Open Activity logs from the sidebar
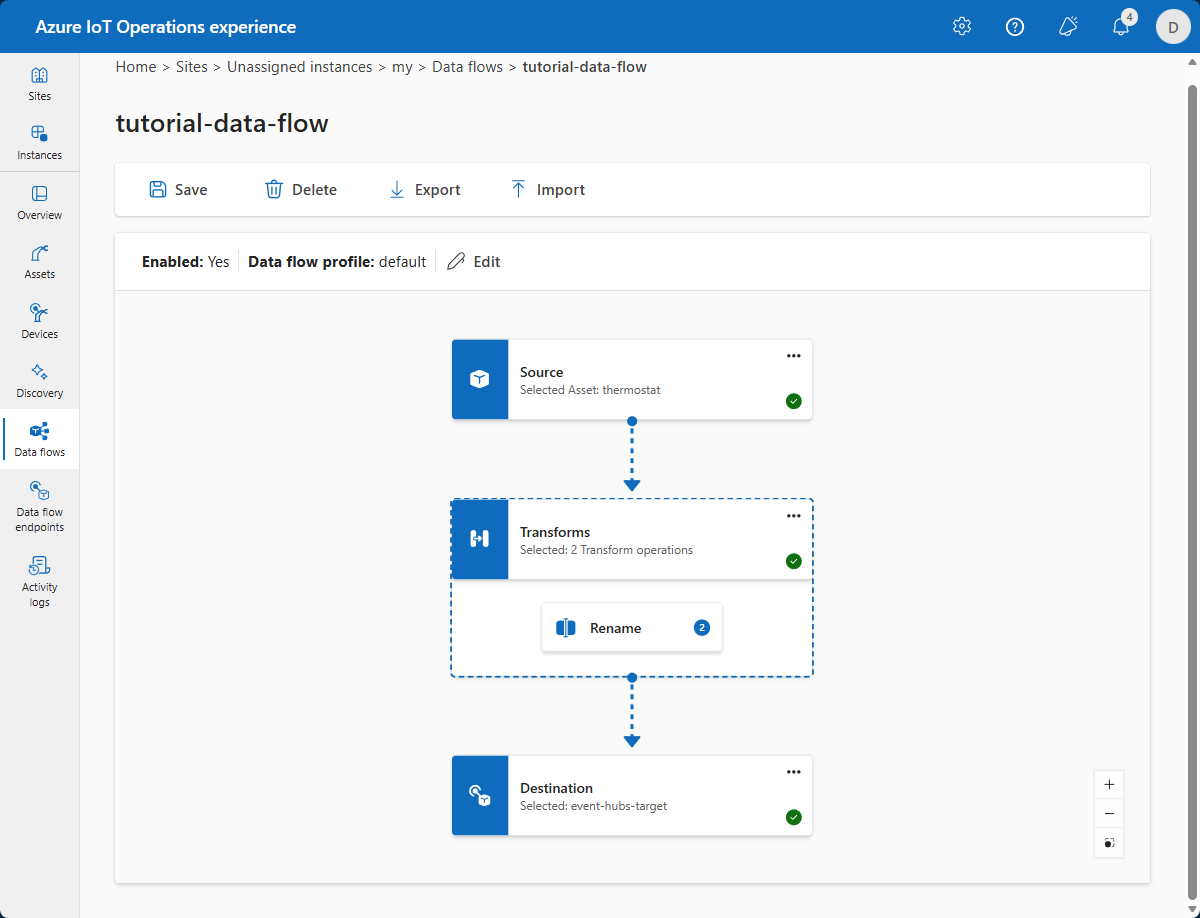Image resolution: width=1200 pixels, height=918 pixels. pyautogui.click(x=39, y=580)
